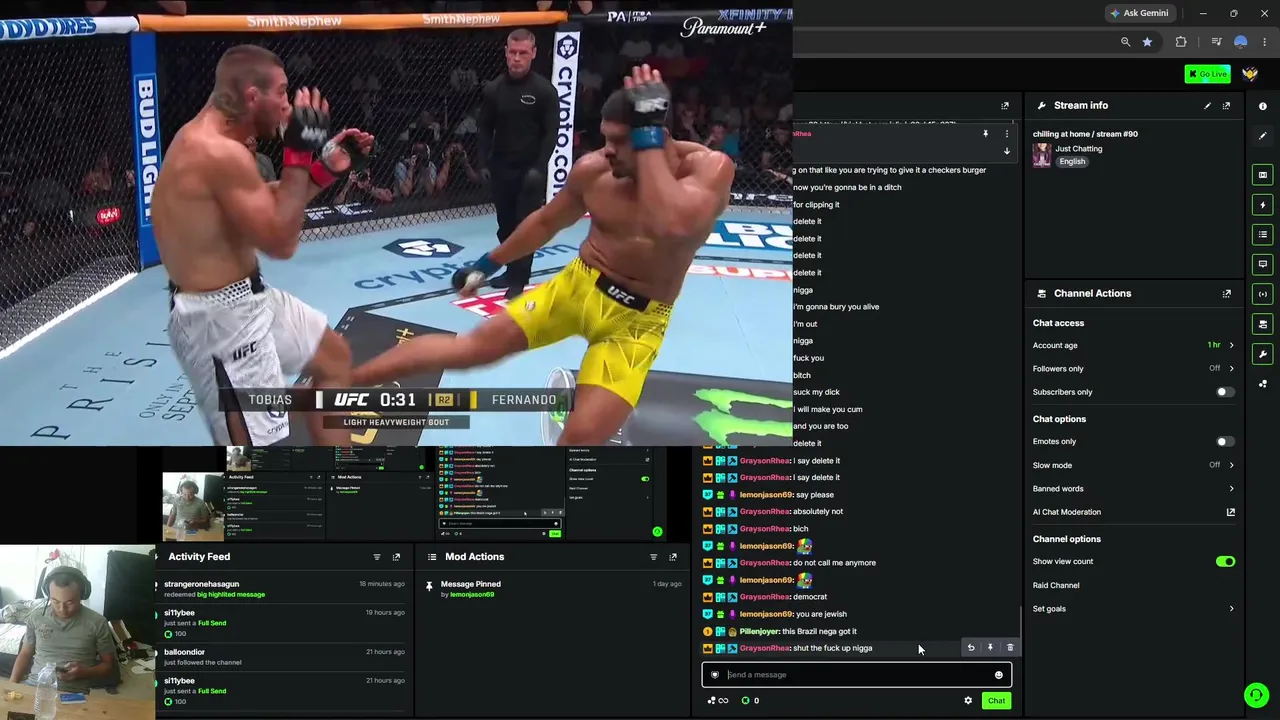Click the pin icon on the pinned chat message
The width and height of the screenshot is (1280, 720).
tap(985, 134)
